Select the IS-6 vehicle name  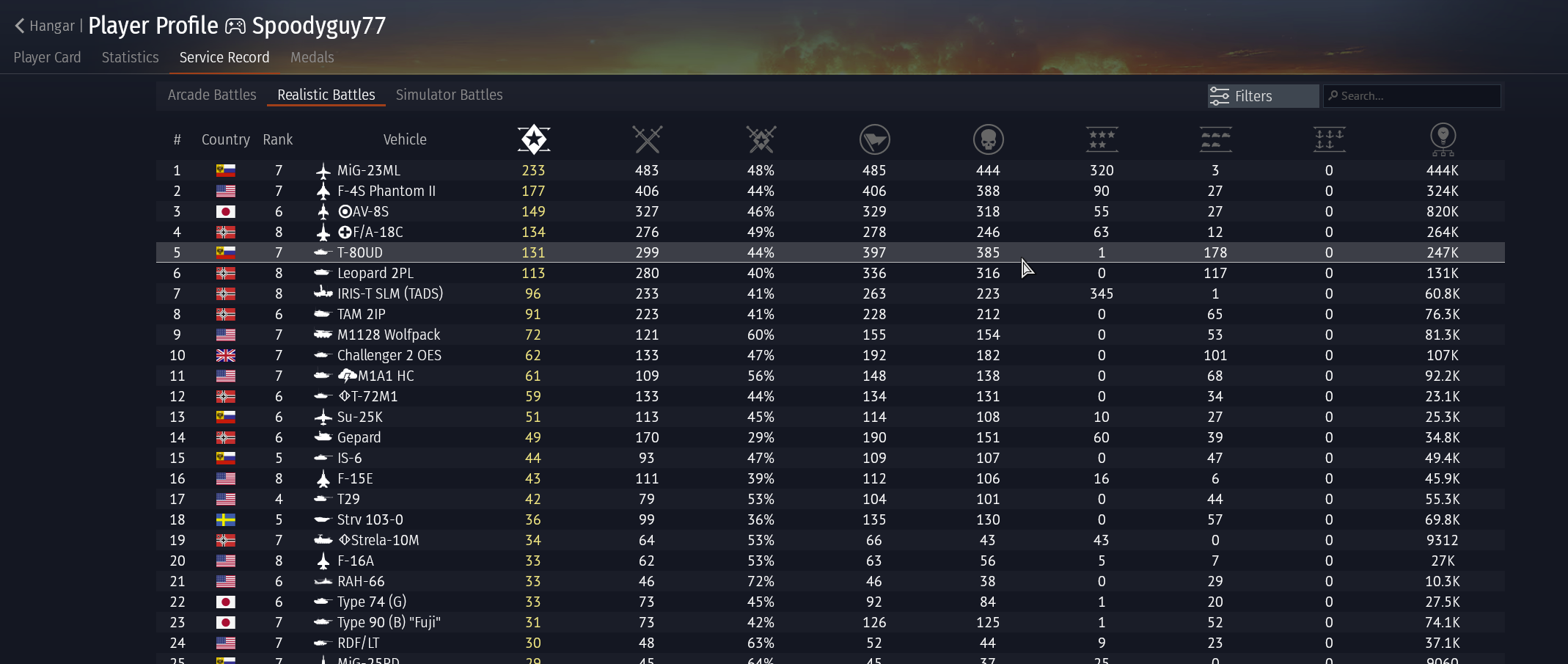coord(350,458)
